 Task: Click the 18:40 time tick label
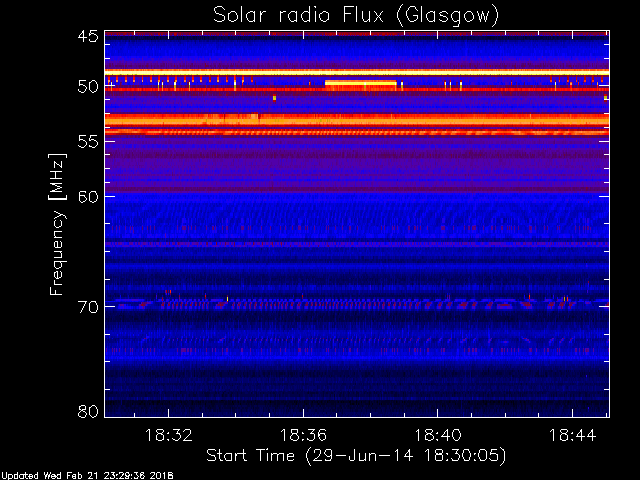tap(438, 435)
